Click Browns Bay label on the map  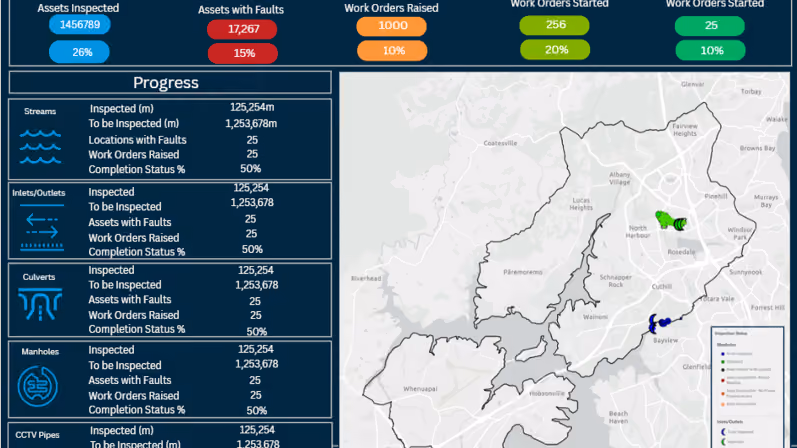point(757,148)
